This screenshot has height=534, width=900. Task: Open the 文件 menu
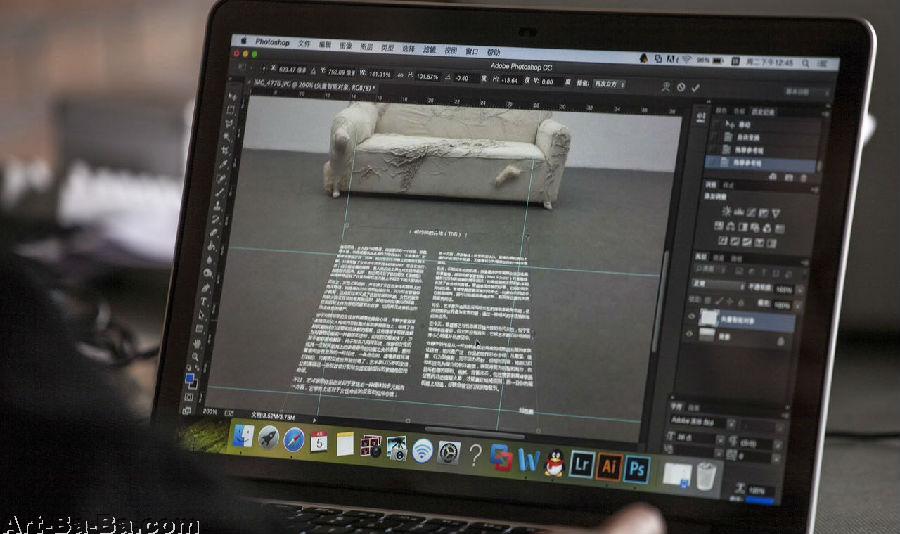304,44
